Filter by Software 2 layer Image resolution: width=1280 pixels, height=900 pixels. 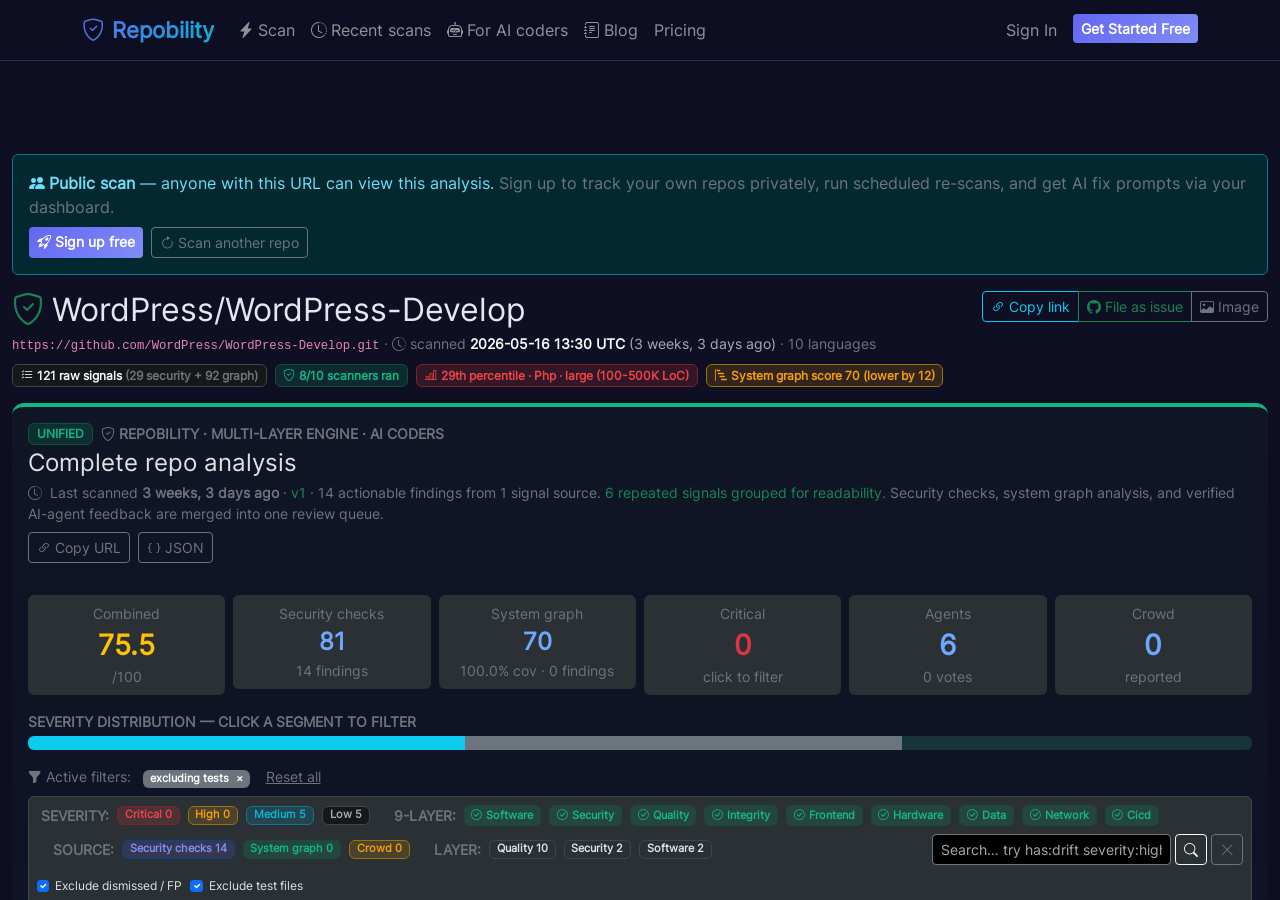(675, 849)
